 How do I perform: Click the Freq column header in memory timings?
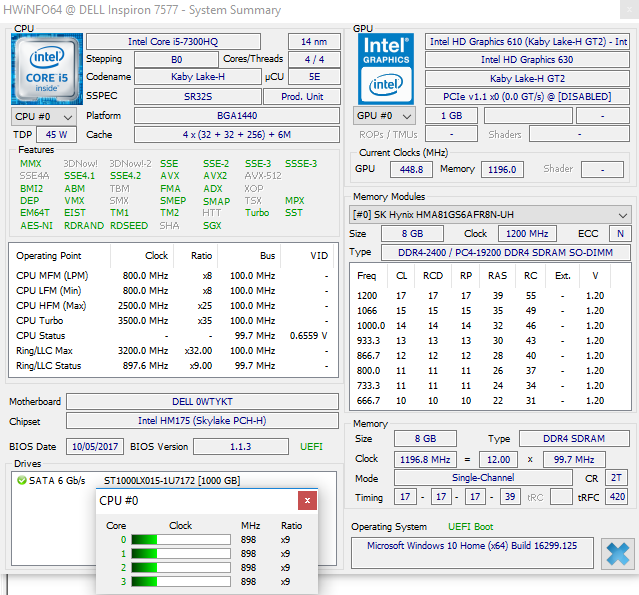[x=366, y=276]
